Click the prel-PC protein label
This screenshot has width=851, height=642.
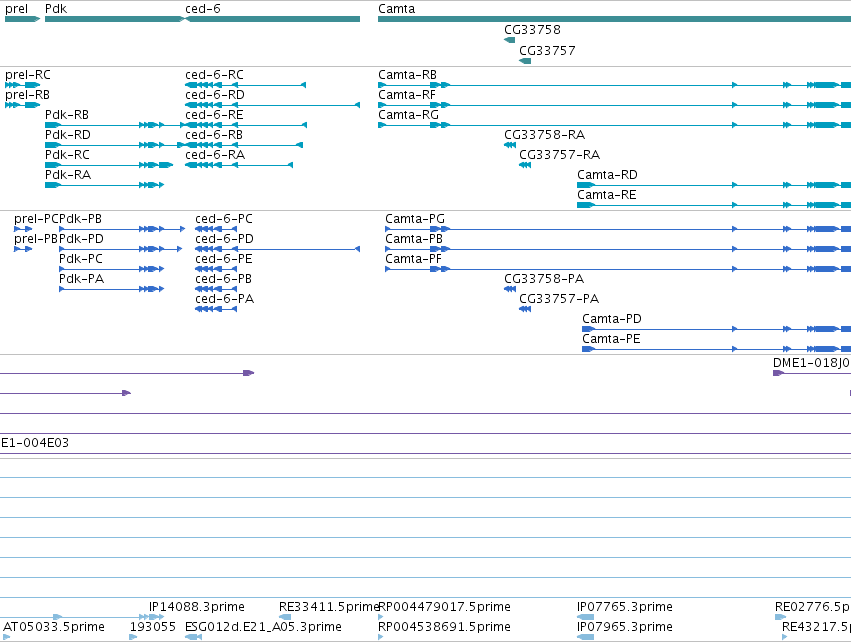[x=36, y=219]
